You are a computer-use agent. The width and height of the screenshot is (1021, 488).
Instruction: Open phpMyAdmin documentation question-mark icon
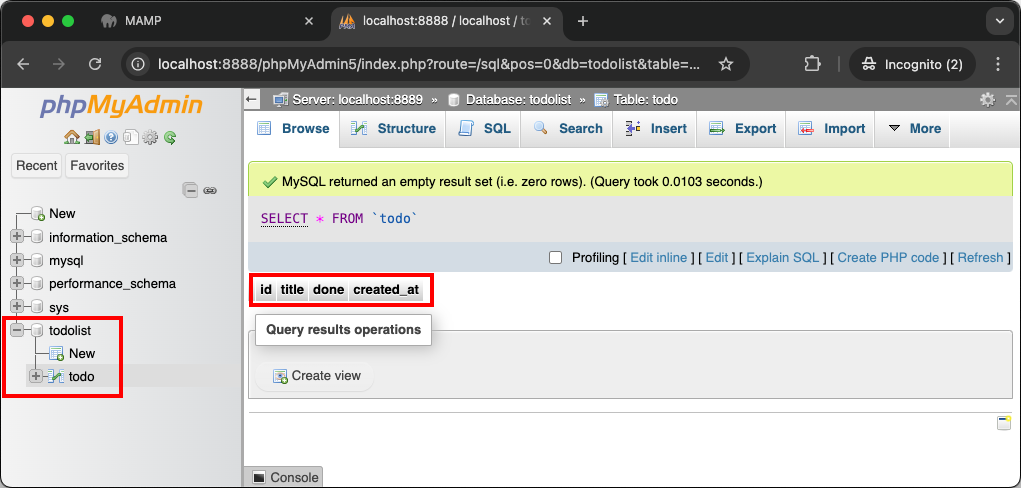[111, 138]
